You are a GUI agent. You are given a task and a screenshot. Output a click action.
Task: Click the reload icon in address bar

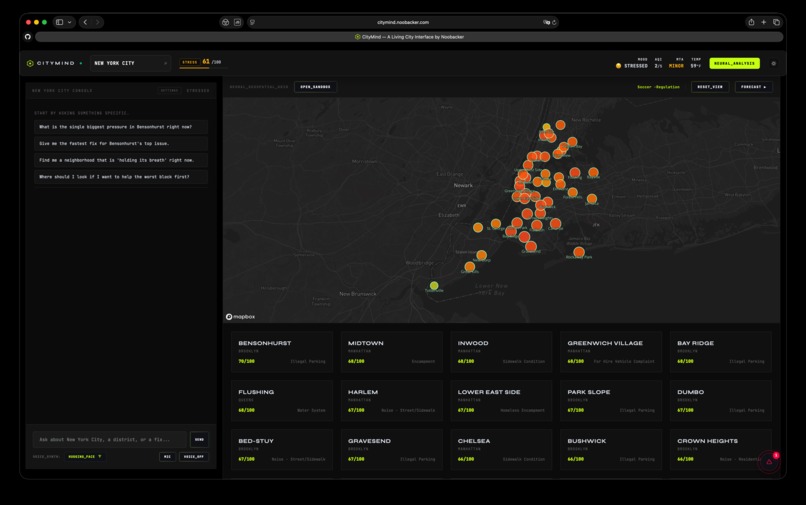(x=554, y=22)
